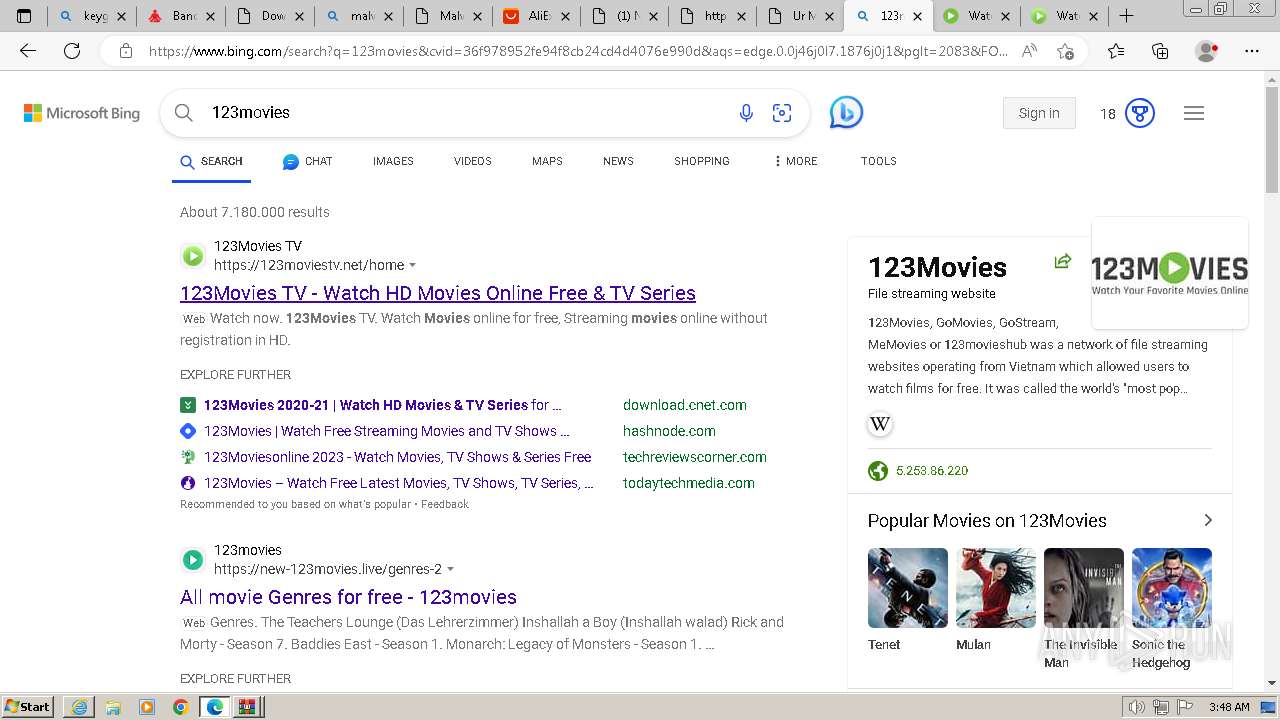Click the Feedback link
The image size is (1280, 720).
445,505
